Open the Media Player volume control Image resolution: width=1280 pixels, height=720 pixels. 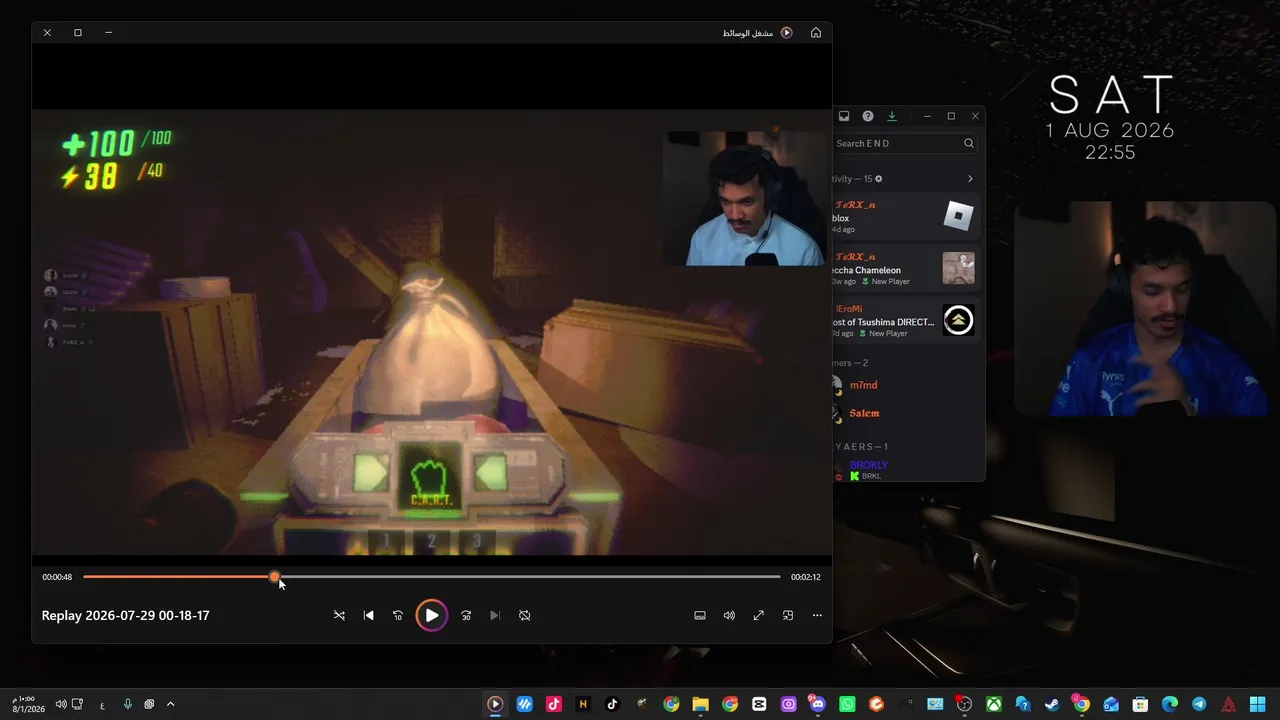click(729, 615)
